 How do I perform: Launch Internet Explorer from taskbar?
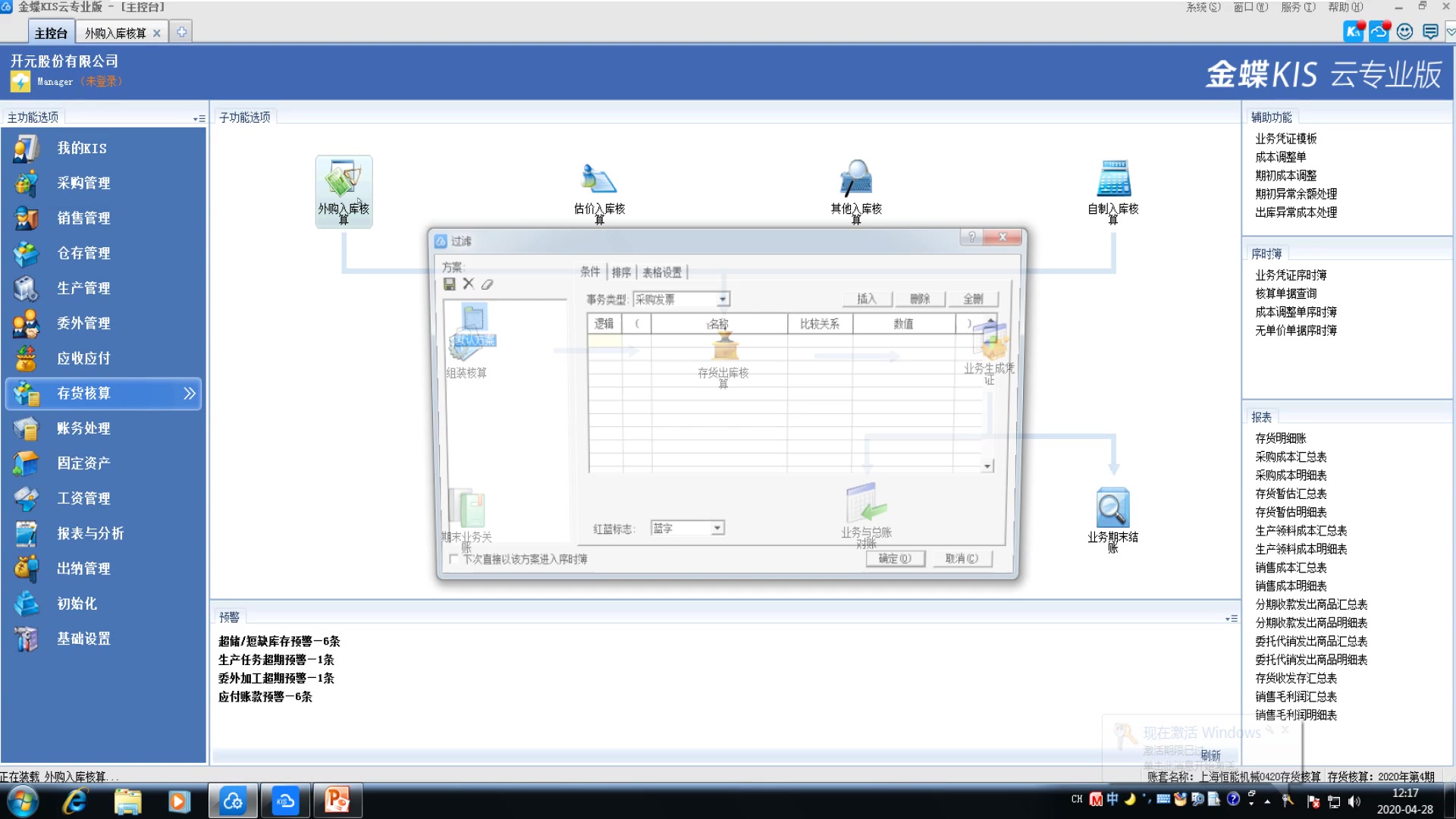(x=75, y=801)
